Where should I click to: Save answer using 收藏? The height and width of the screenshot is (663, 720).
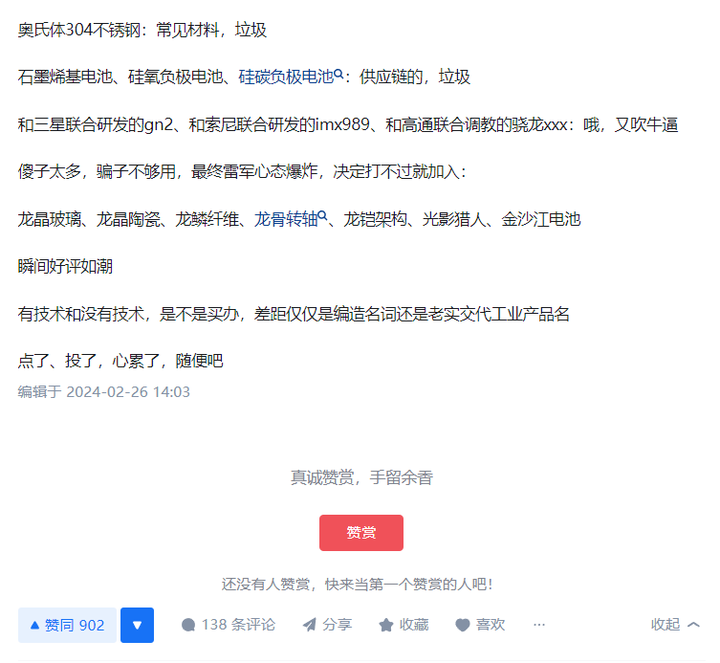pyautogui.click(x=404, y=624)
